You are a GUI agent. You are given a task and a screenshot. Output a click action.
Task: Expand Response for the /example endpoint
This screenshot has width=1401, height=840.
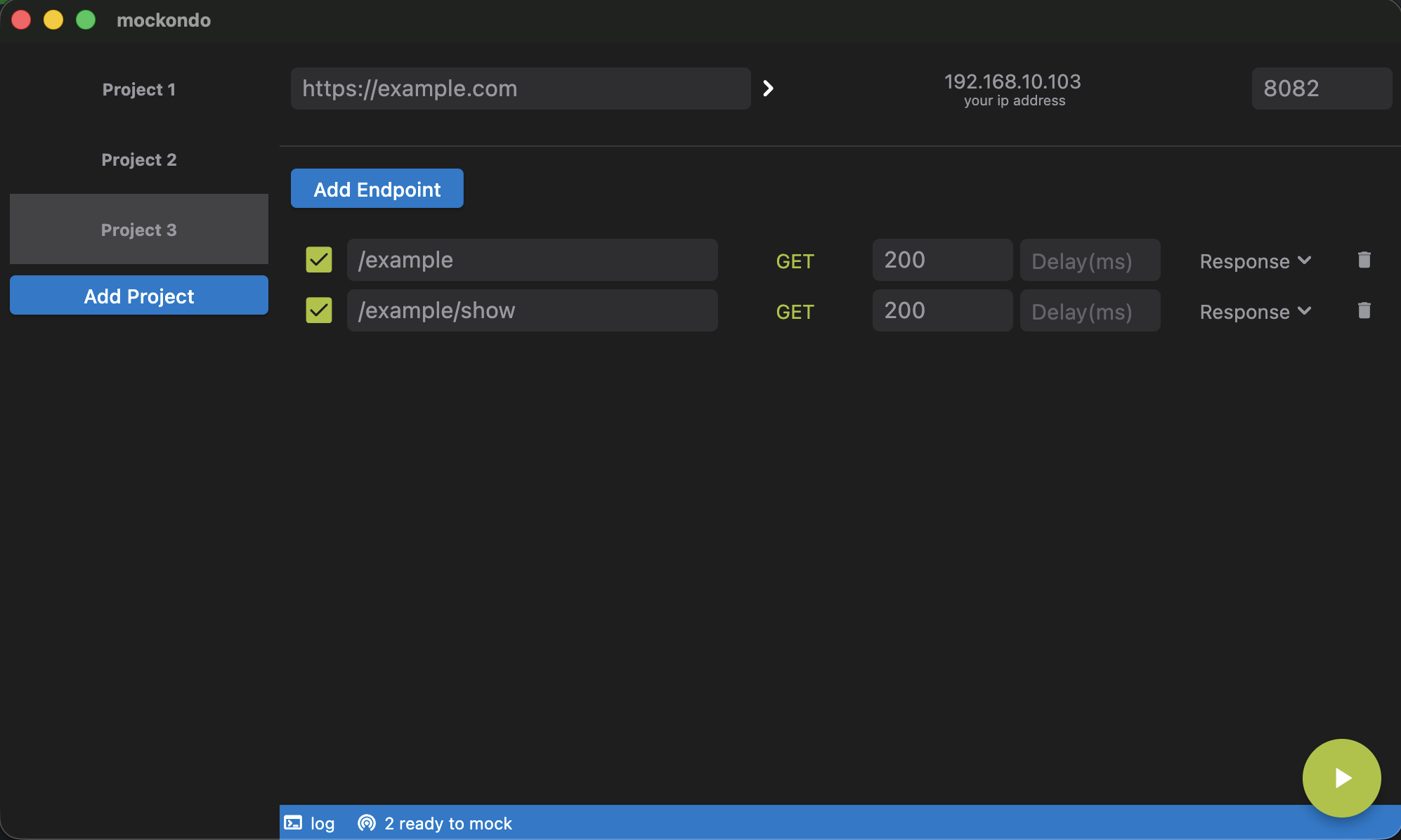(1255, 261)
